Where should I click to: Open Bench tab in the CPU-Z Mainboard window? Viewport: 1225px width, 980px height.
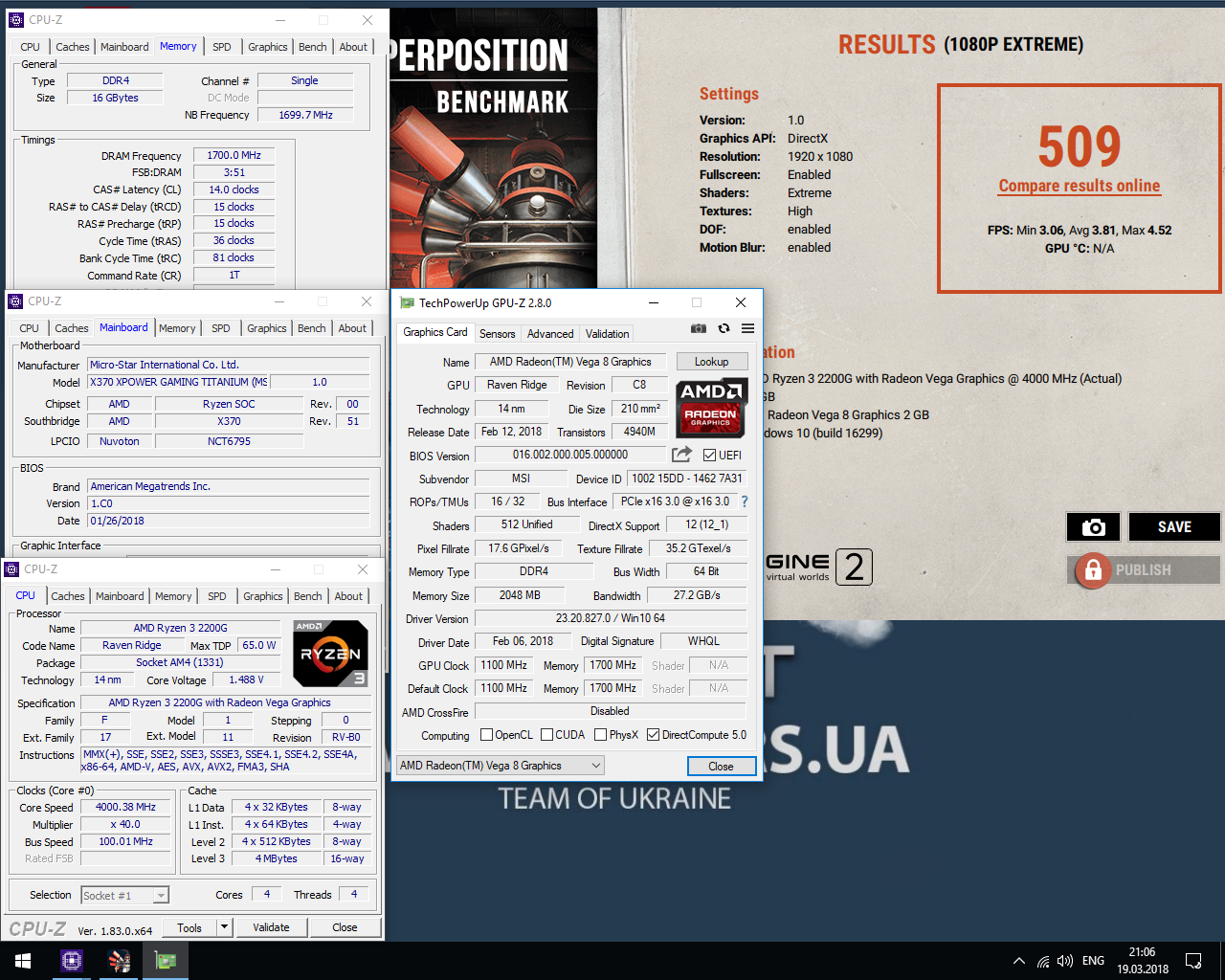pyautogui.click(x=311, y=328)
